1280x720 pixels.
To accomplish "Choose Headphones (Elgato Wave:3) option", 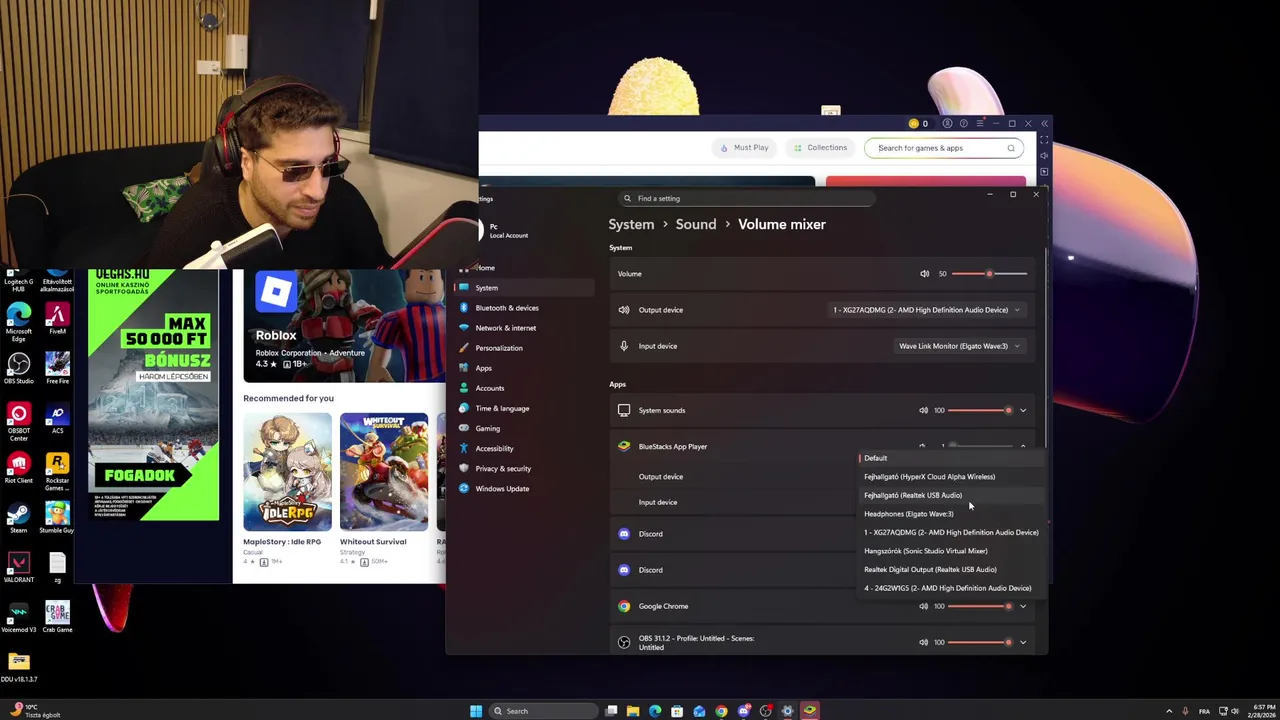I will pyautogui.click(x=950, y=514).
